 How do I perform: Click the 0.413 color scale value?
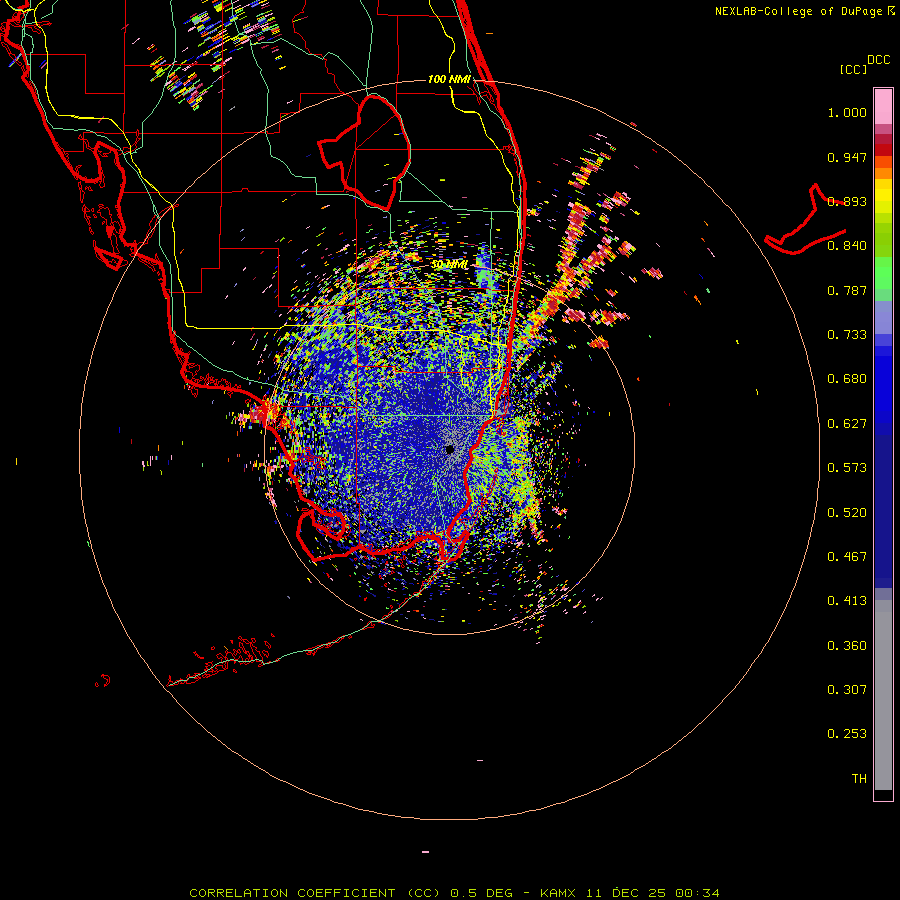point(847,601)
